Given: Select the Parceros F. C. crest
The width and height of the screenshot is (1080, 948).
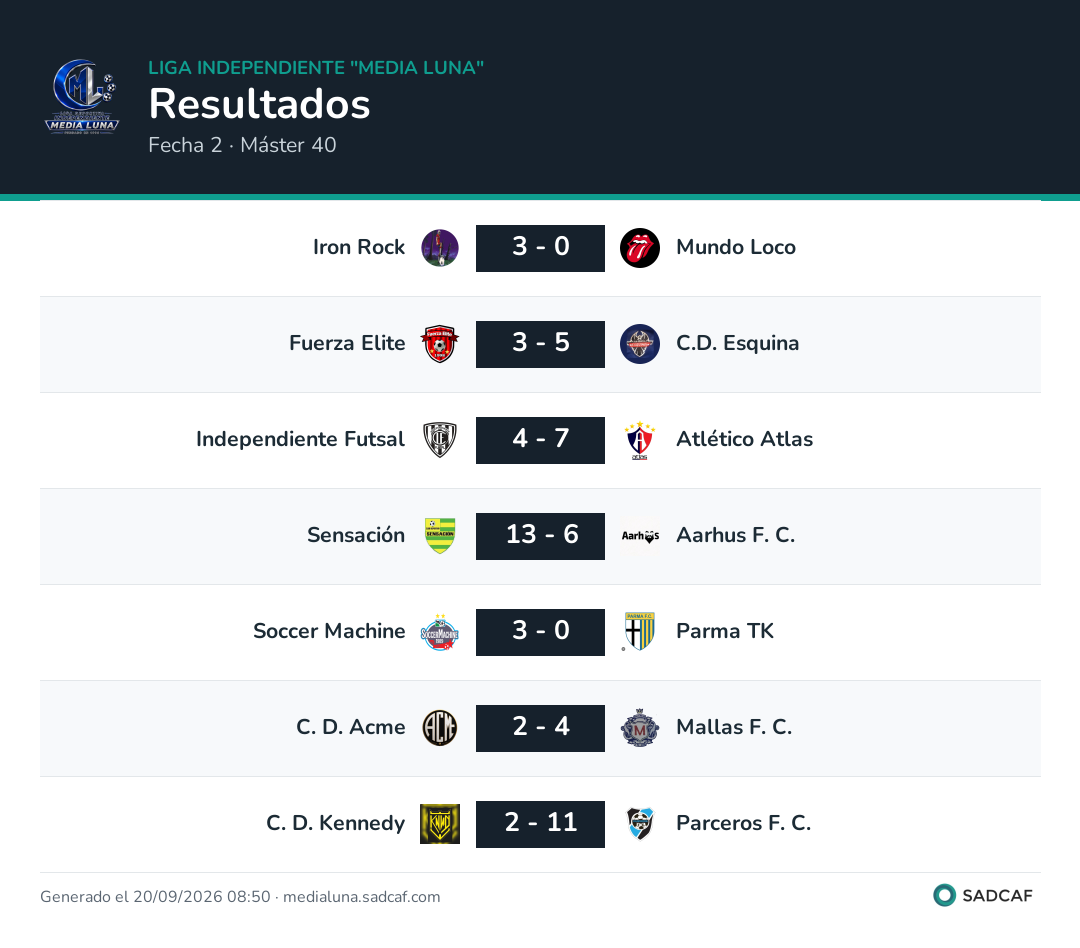Looking at the screenshot, I should (640, 824).
